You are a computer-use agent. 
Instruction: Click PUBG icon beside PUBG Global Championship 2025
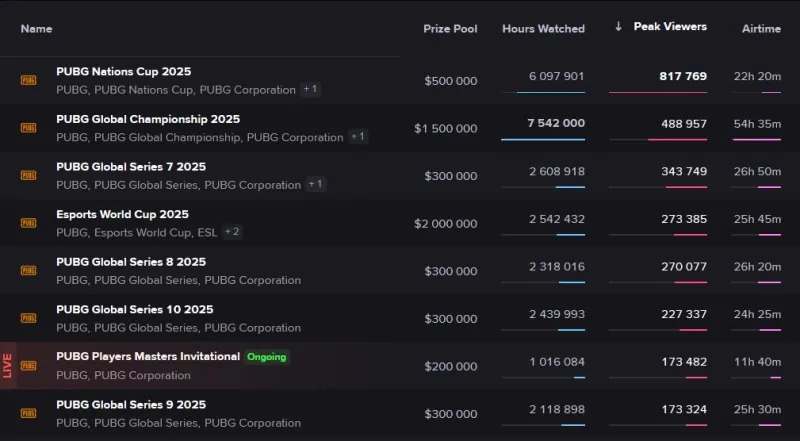coord(28,128)
